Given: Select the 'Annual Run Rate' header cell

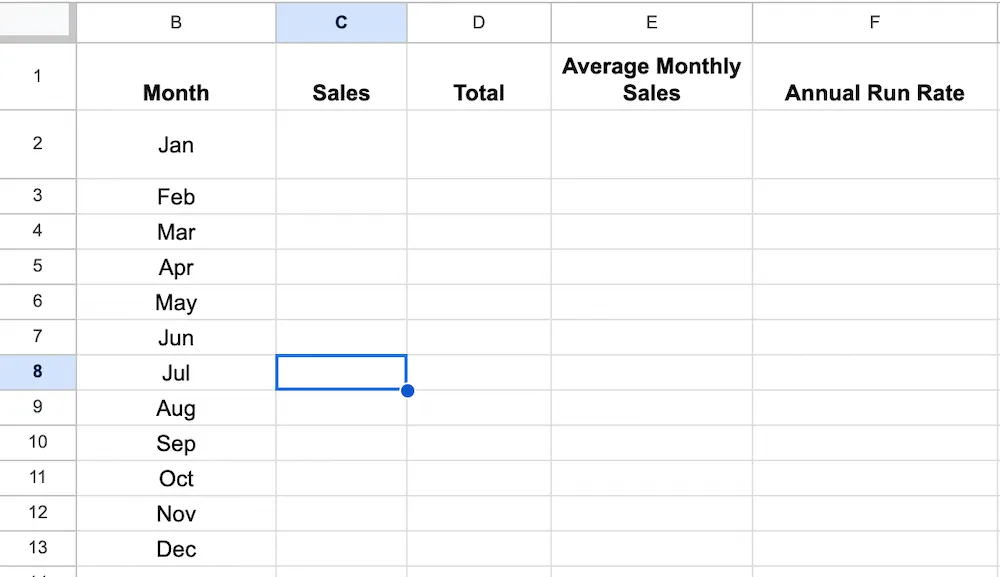Looking at the screenshot, I should tap(875, 92).
